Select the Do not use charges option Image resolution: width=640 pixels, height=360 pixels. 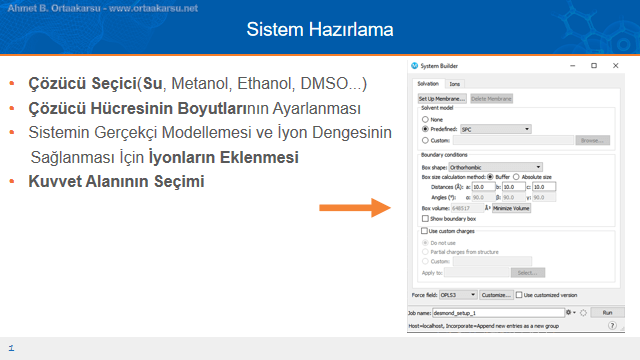pos(425,243)
